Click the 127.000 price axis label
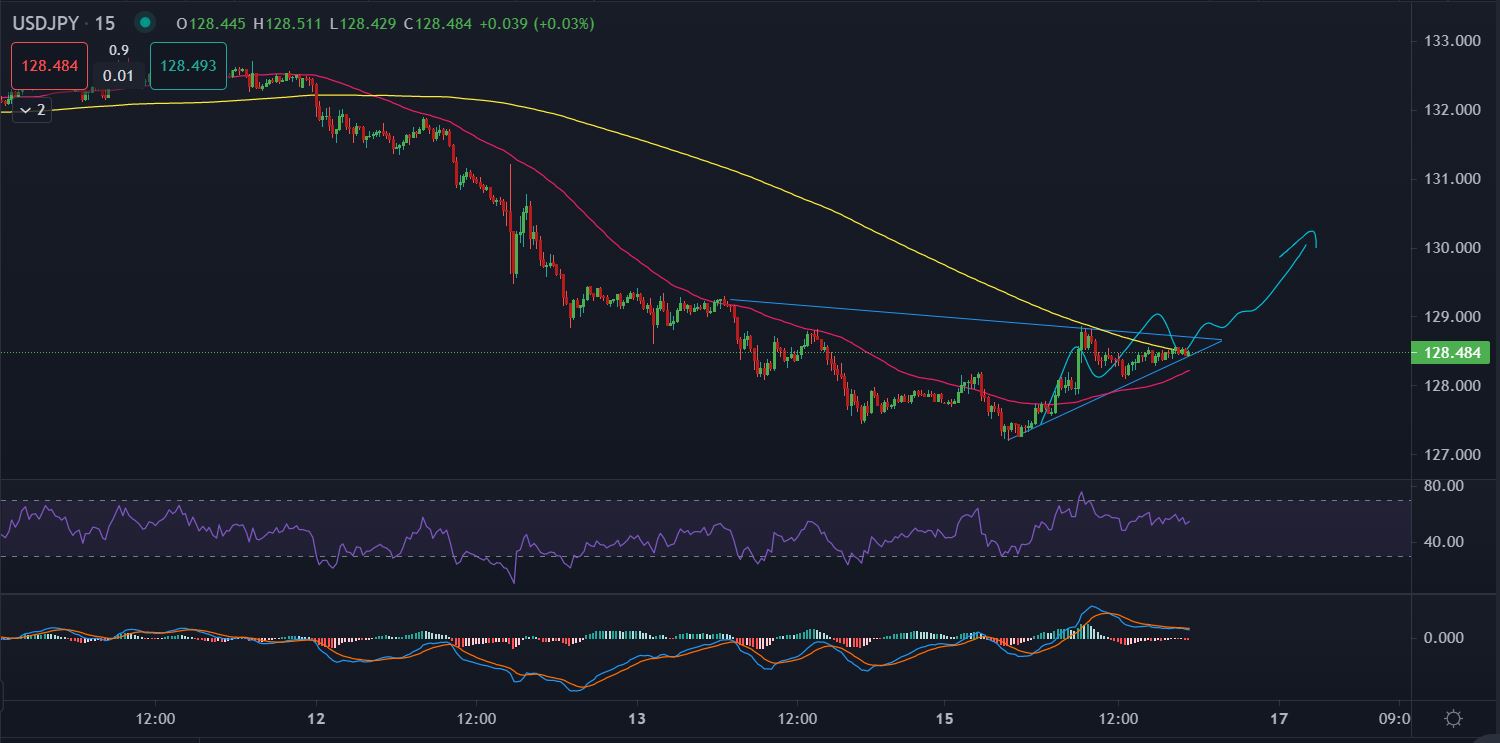The height and width of the screenshot is (743, 1500). pos(1450,455)
